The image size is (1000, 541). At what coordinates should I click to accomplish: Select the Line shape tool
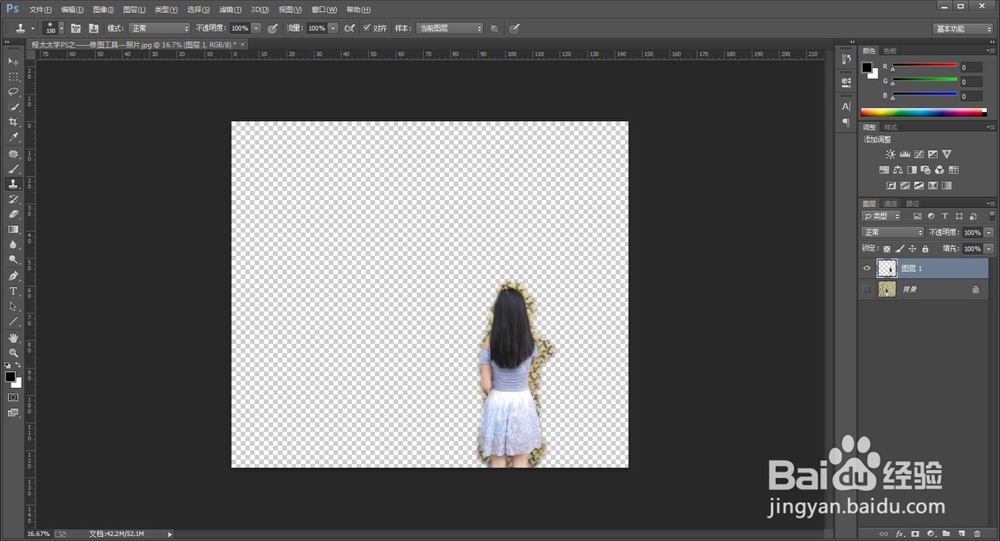pyautogui.click(x=13, y=322)
